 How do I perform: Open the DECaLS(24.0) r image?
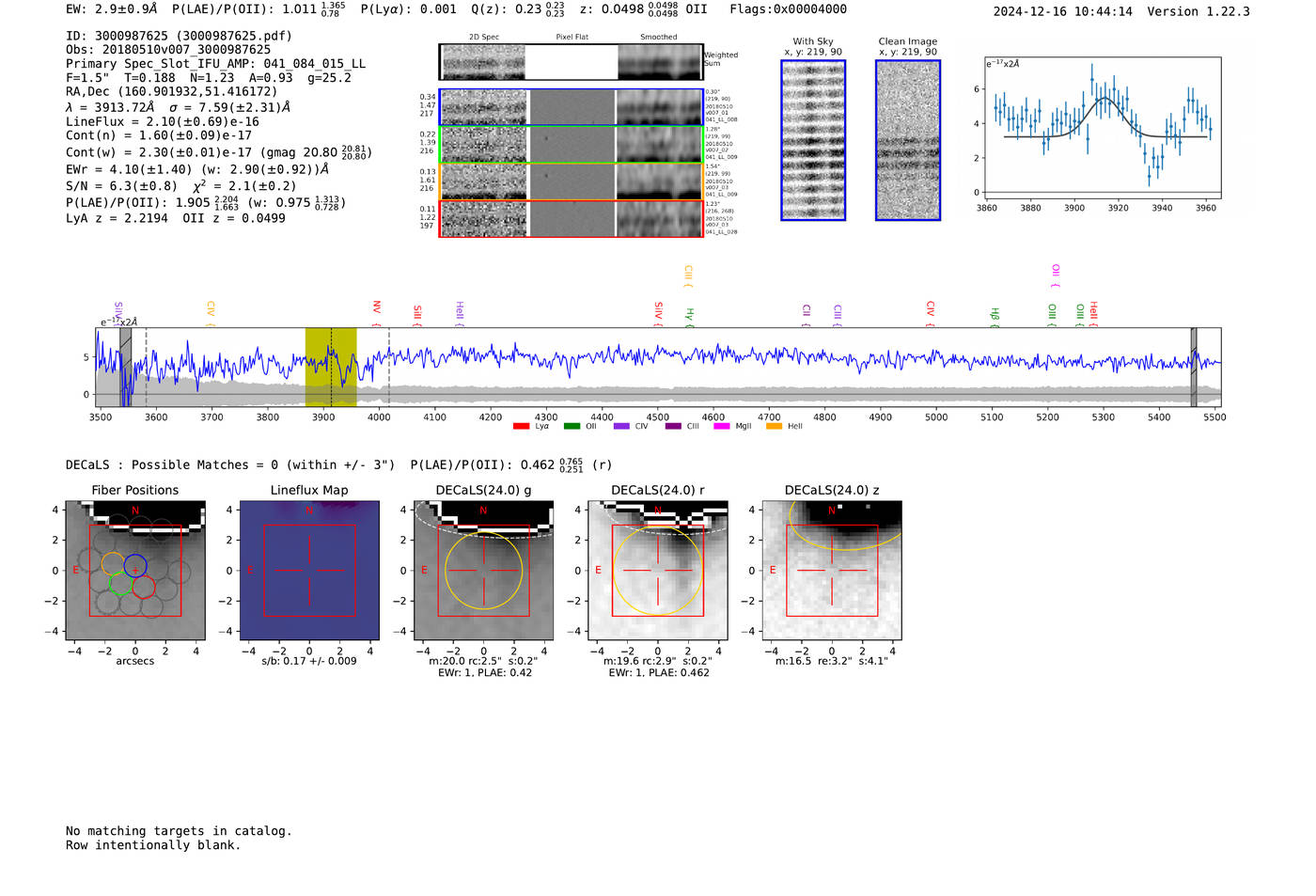point(658,570)
